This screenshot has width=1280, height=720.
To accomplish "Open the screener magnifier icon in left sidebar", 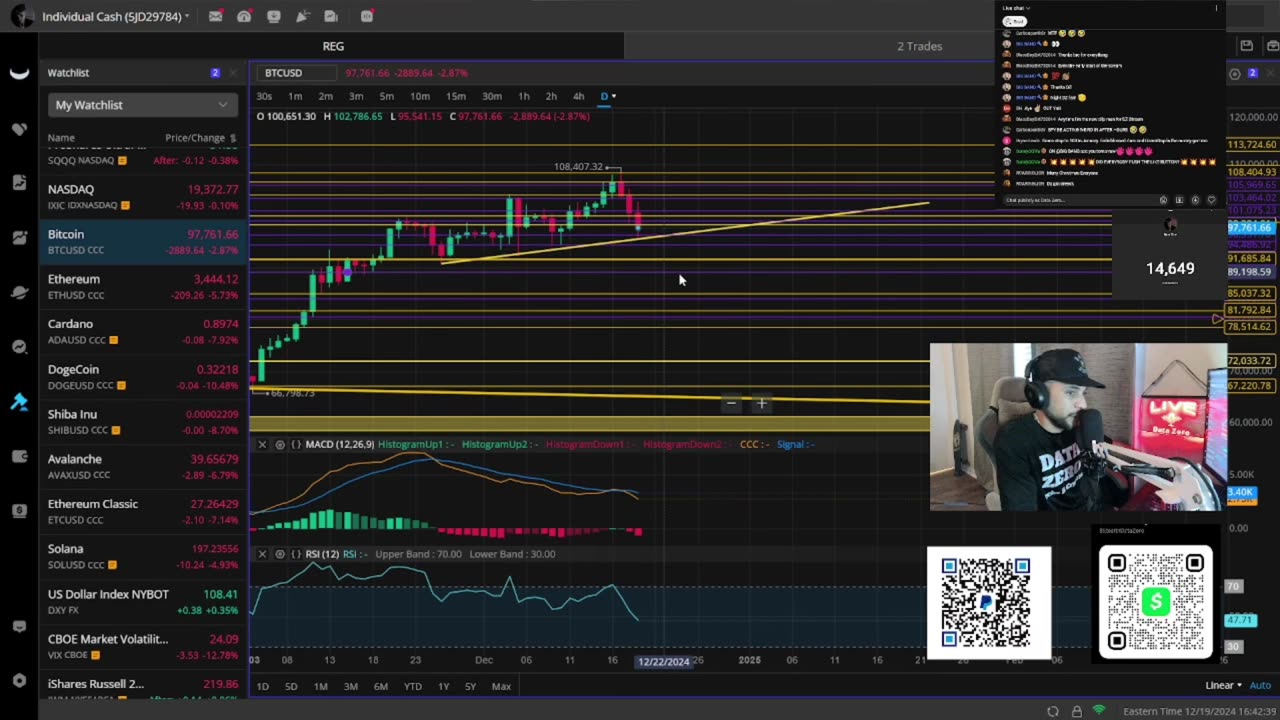I will pos(19,347).
